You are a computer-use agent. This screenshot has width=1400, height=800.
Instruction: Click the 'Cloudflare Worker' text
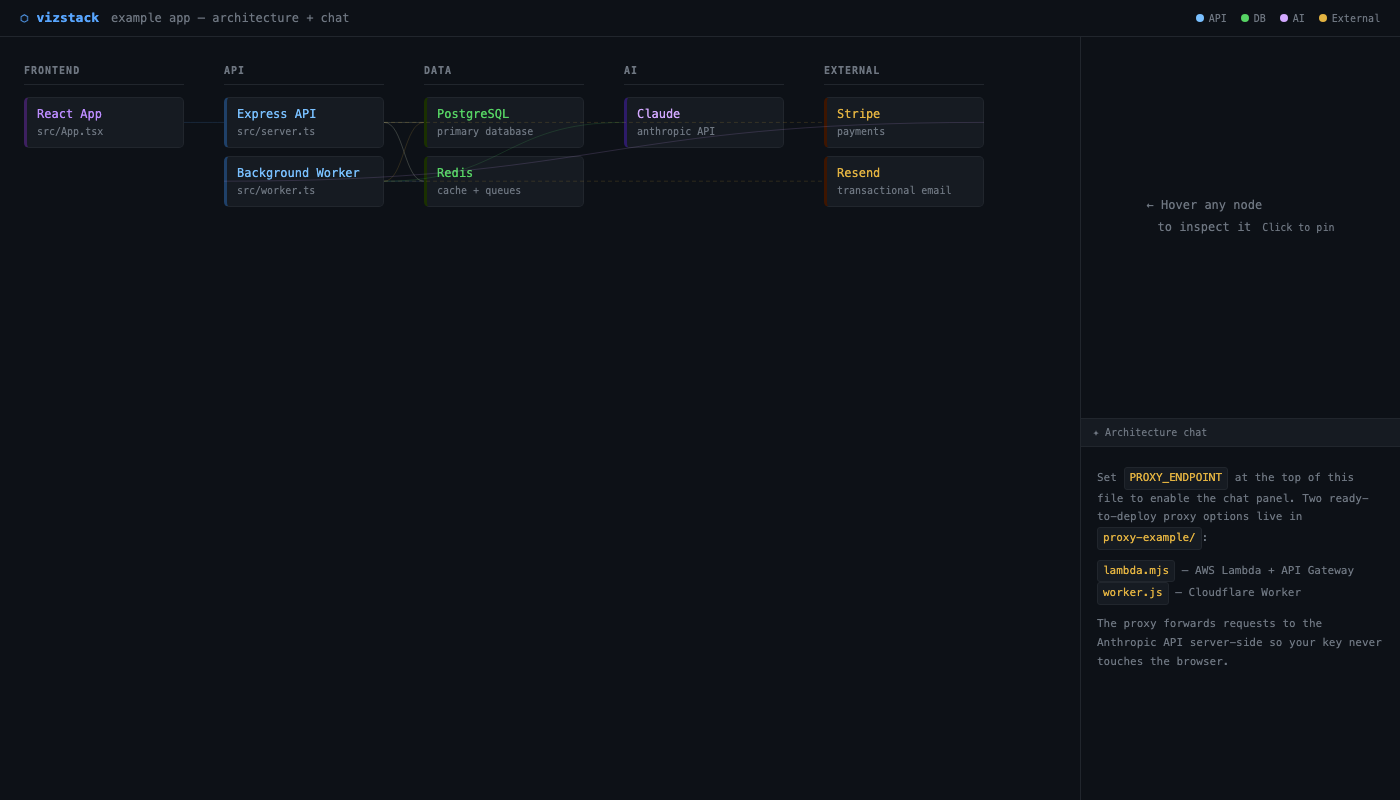(x=1245, y=593)
